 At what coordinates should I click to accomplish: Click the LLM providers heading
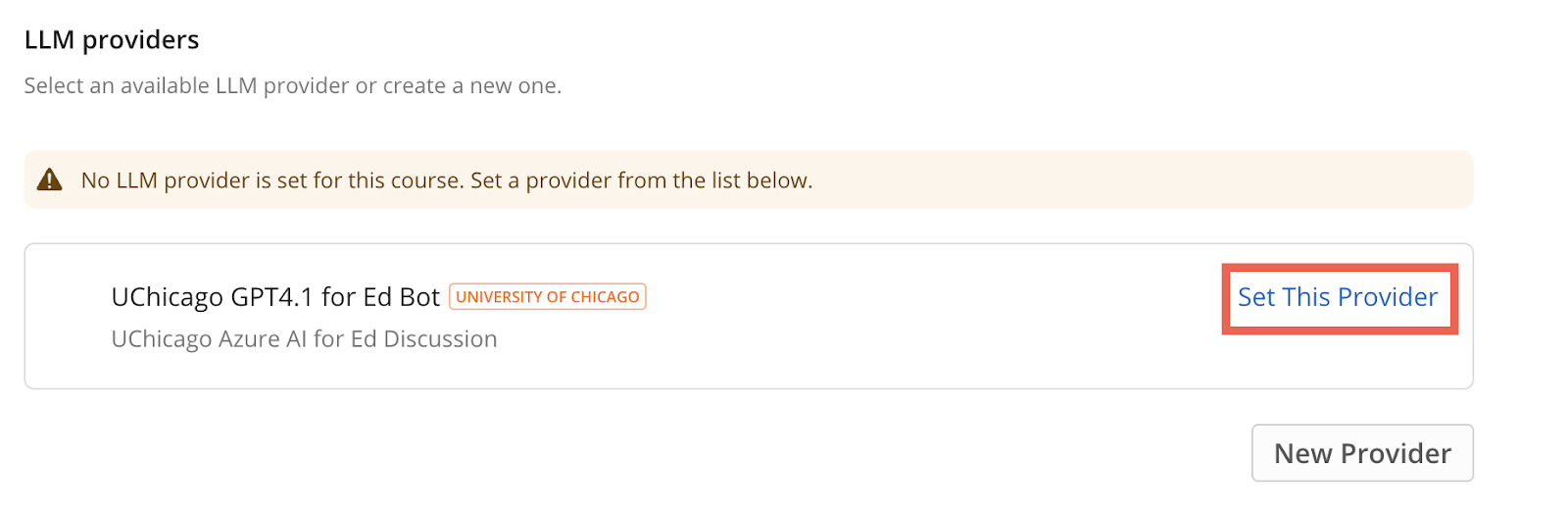[112, 40]
